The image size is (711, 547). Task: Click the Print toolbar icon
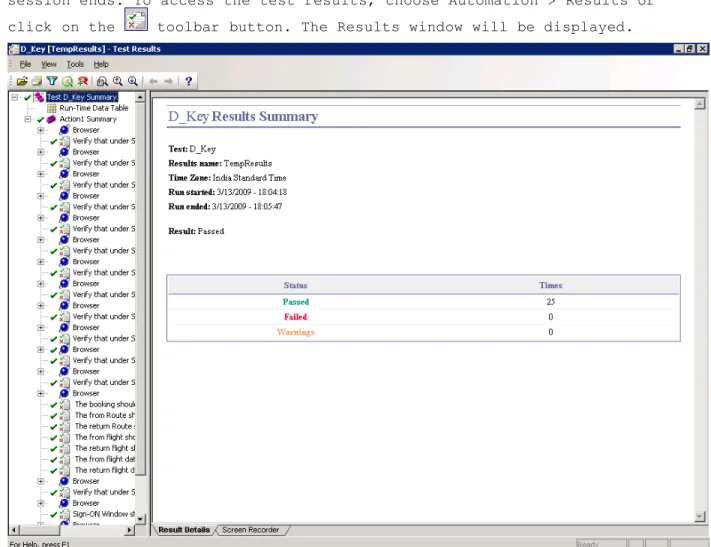point(37,81)
